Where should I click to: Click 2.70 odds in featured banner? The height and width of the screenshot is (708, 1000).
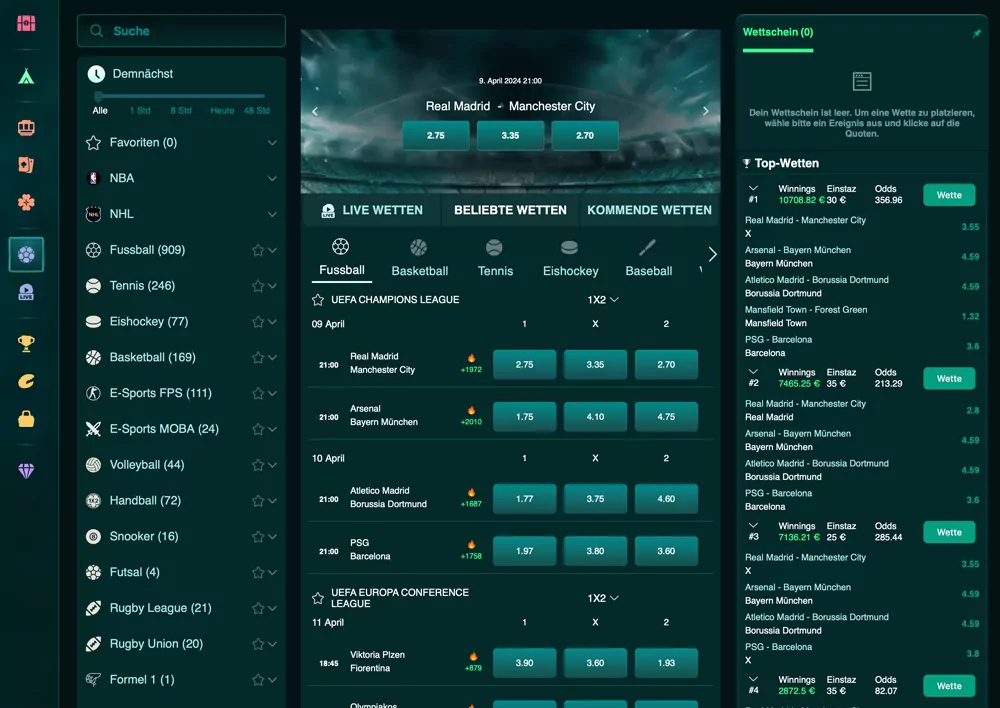(x=585, y=135)
